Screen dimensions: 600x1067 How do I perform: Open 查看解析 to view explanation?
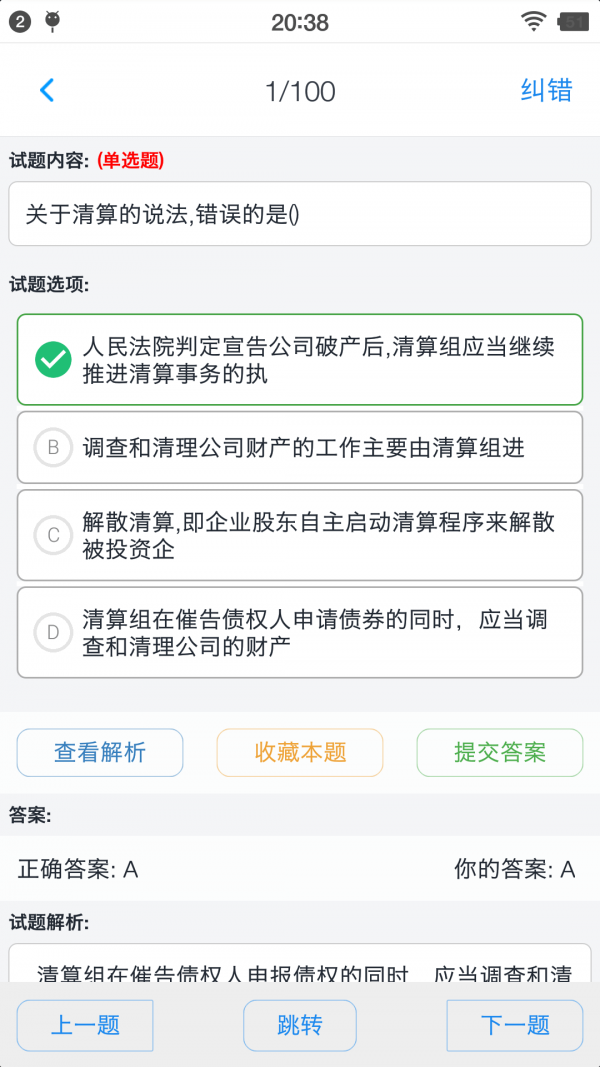pos(99,752)
